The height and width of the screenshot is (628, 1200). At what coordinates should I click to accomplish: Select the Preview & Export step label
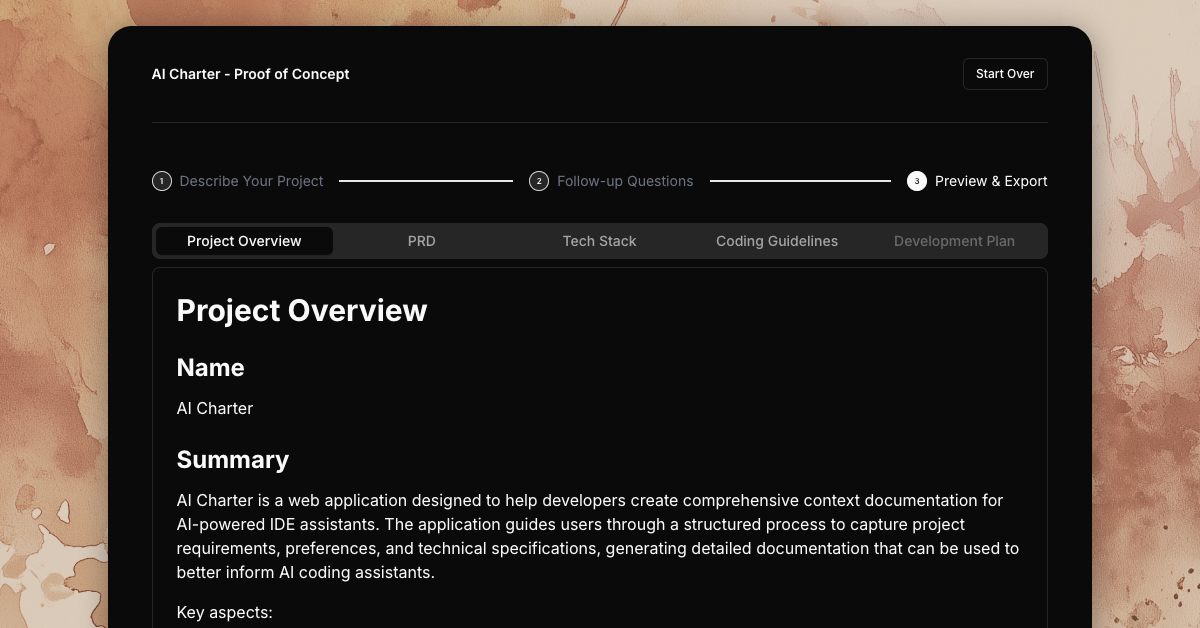pyautogui.click(x=991, y=181)
